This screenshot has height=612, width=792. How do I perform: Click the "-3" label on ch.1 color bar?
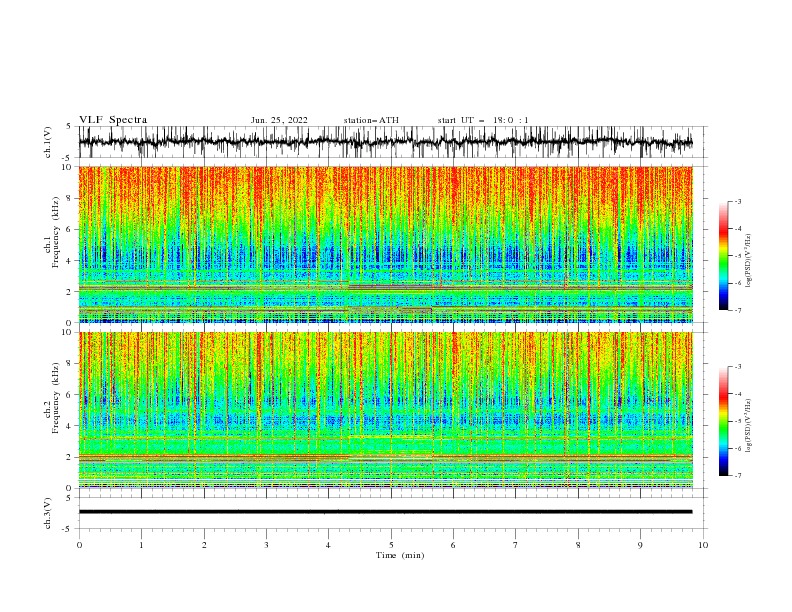coord(738,201)
